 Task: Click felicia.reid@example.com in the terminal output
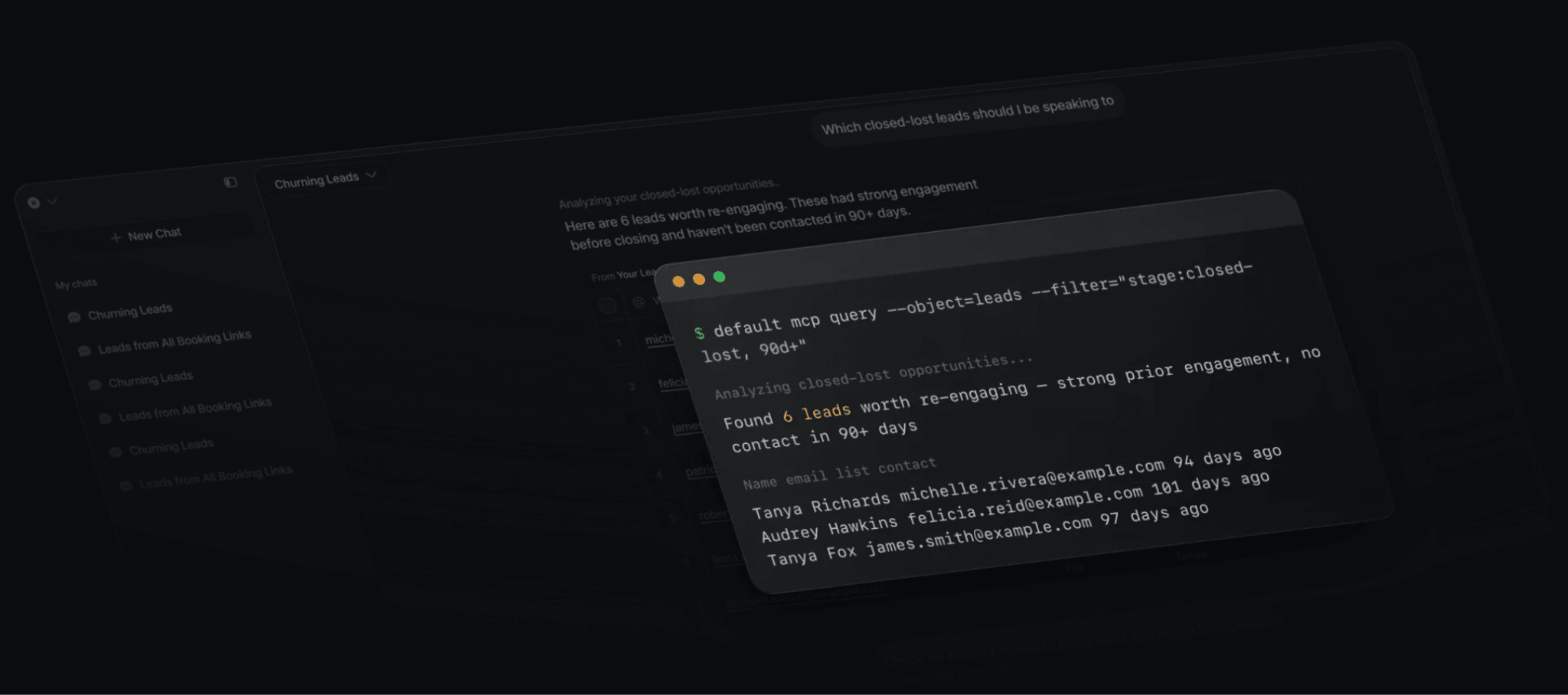click(x=1025, y=503)
